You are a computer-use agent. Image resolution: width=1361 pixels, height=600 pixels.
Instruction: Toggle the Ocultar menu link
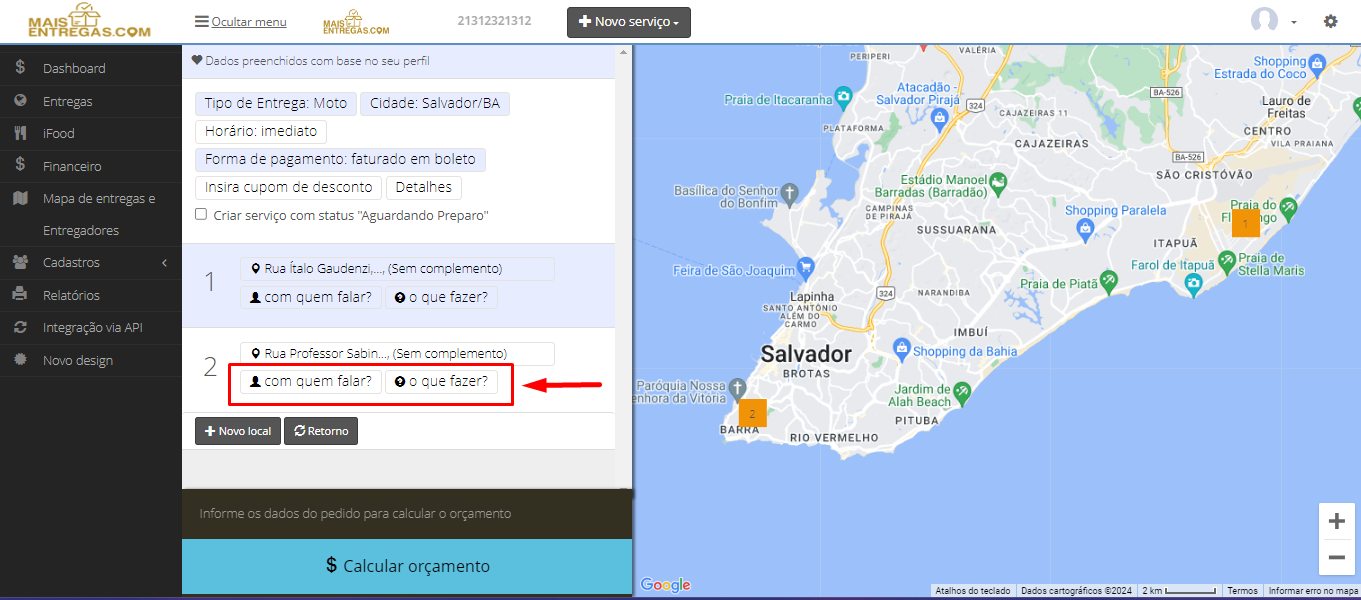pyautogui.click(x=241, y=22)
